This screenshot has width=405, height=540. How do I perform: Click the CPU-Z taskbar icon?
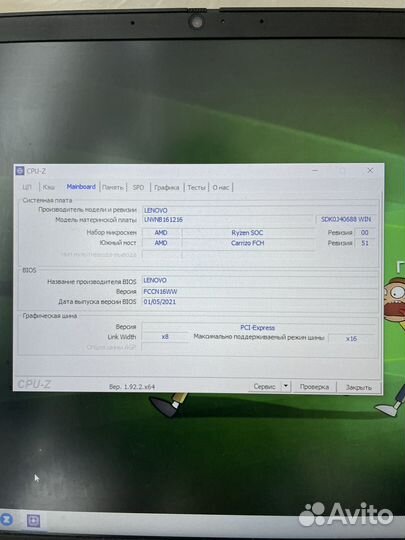coord(33,521)
